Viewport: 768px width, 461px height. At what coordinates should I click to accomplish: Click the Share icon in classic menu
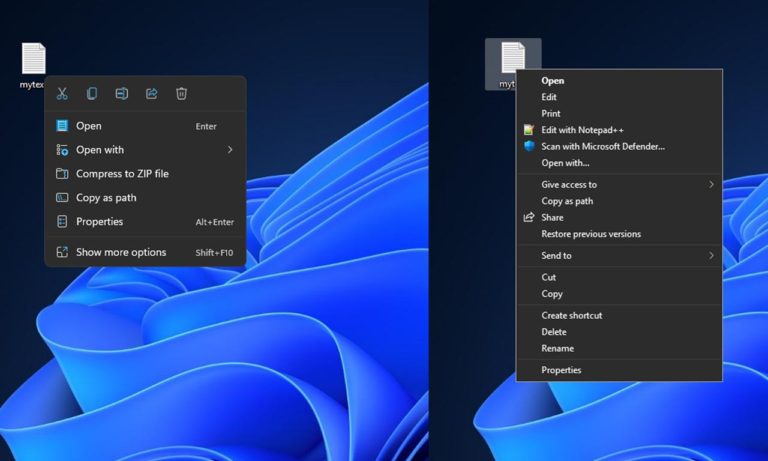pyautogui.click(x=528, y=218)
